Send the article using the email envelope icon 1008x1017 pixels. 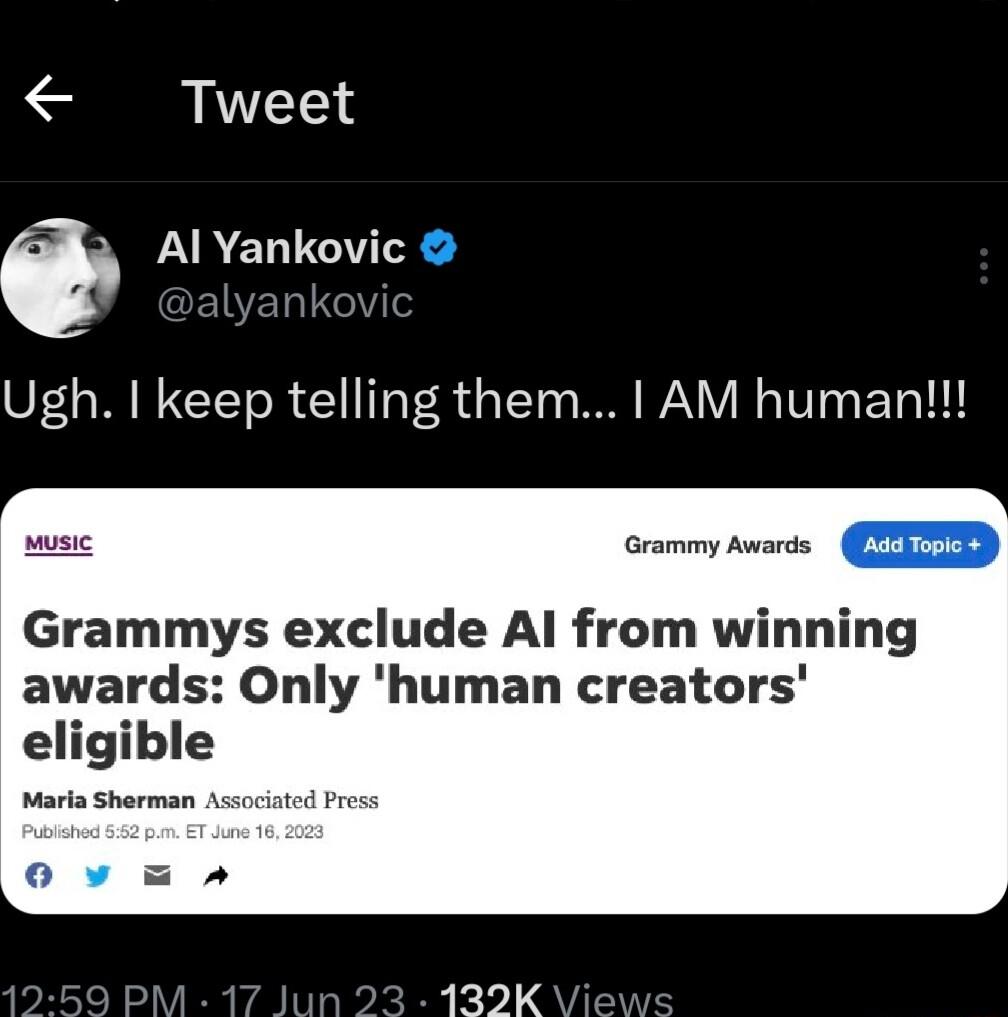pyautogui.click(x=156, y=875)
